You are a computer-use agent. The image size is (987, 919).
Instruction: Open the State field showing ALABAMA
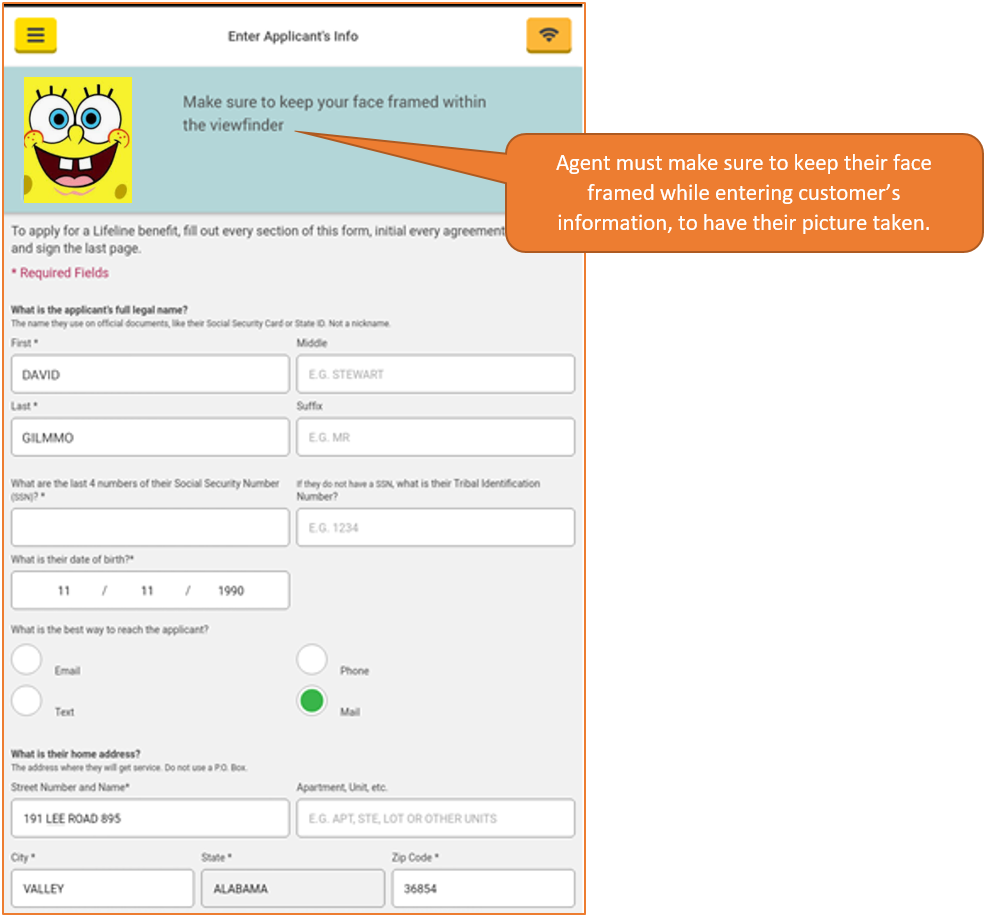click(293, 888)
